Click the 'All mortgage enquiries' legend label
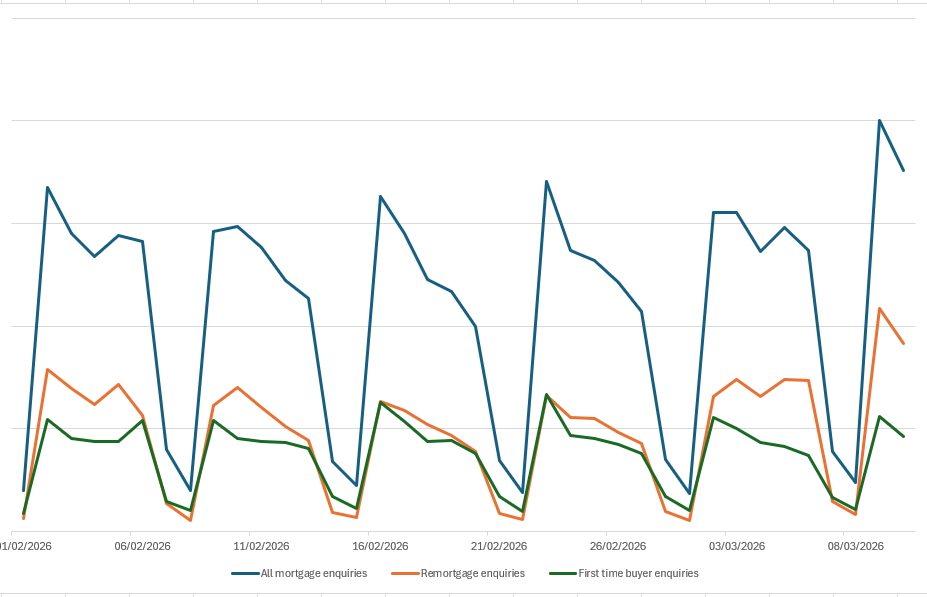The image size is (927, 597). pos(313,574)
